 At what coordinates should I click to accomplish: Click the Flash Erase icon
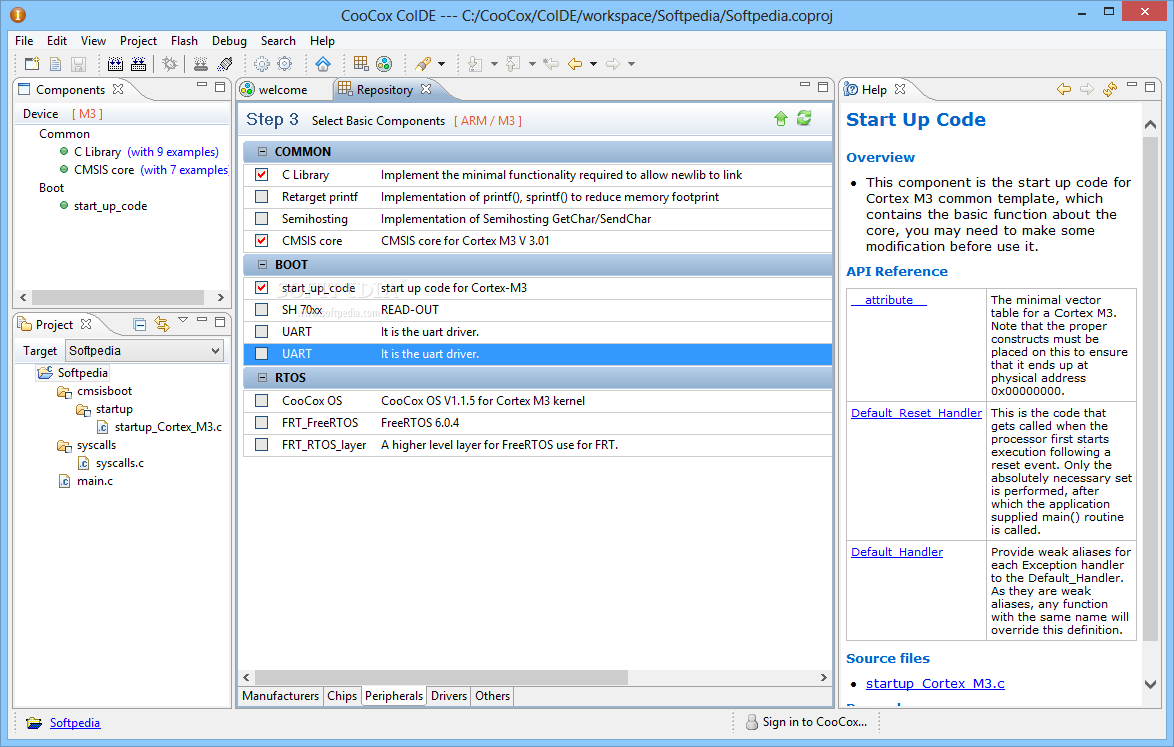225,64
